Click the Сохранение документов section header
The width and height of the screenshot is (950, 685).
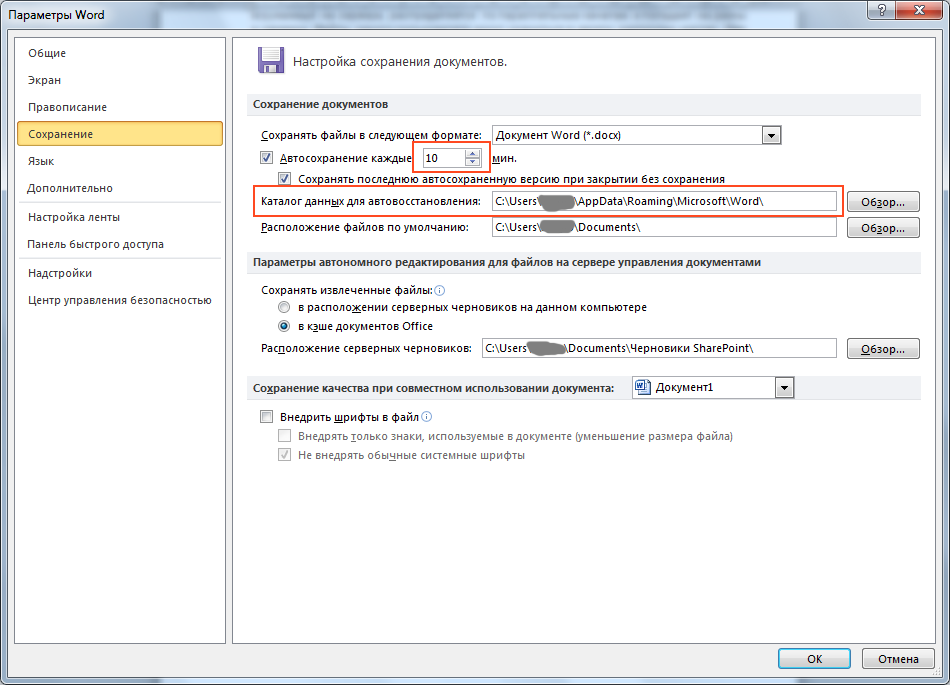[321, 104]
